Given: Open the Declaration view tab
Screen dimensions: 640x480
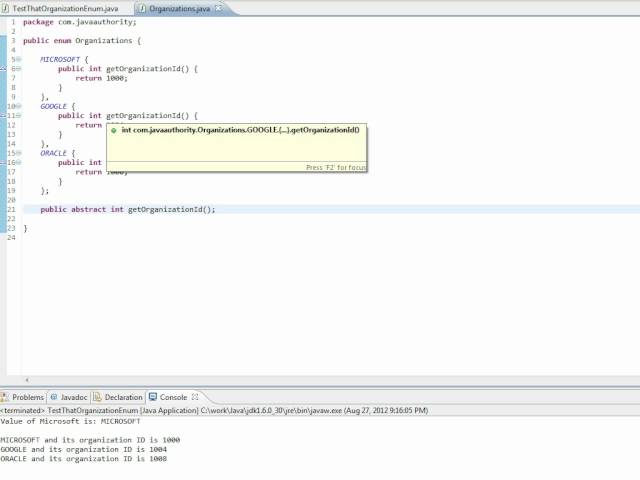Looking at the screenshot, I should coord(118,397).
